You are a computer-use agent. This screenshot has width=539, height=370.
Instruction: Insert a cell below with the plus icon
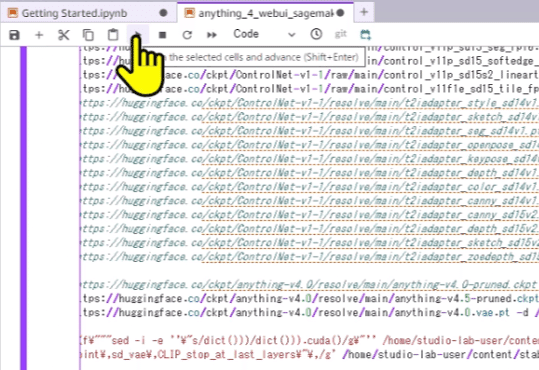tap(39, 35)
